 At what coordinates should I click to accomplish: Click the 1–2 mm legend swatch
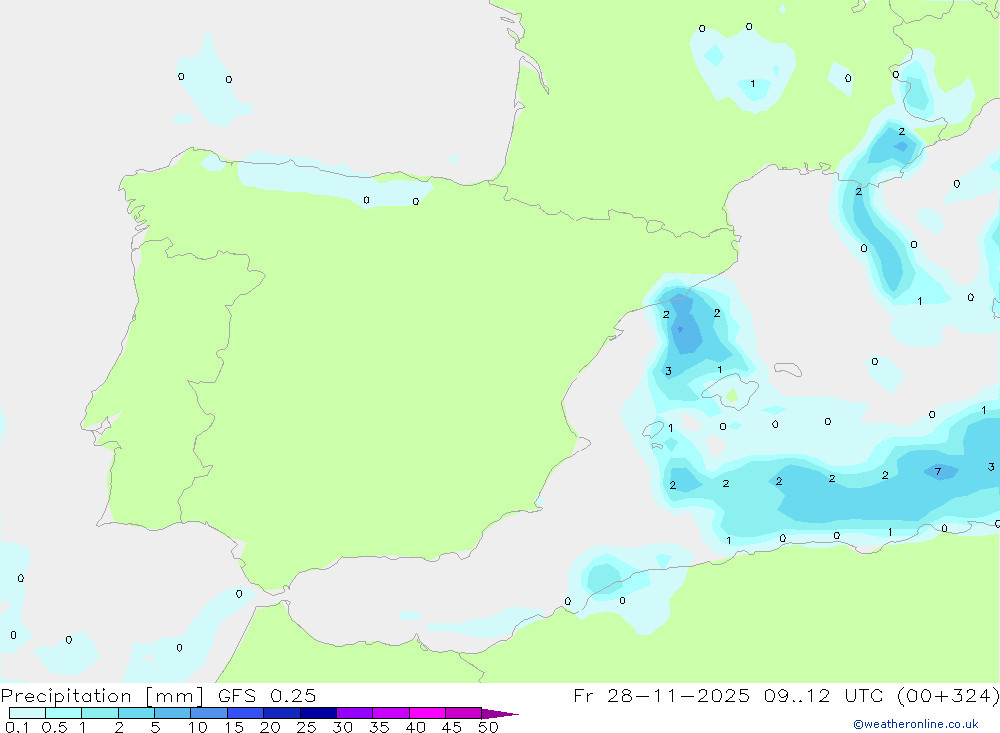click(x=100, y=713)
